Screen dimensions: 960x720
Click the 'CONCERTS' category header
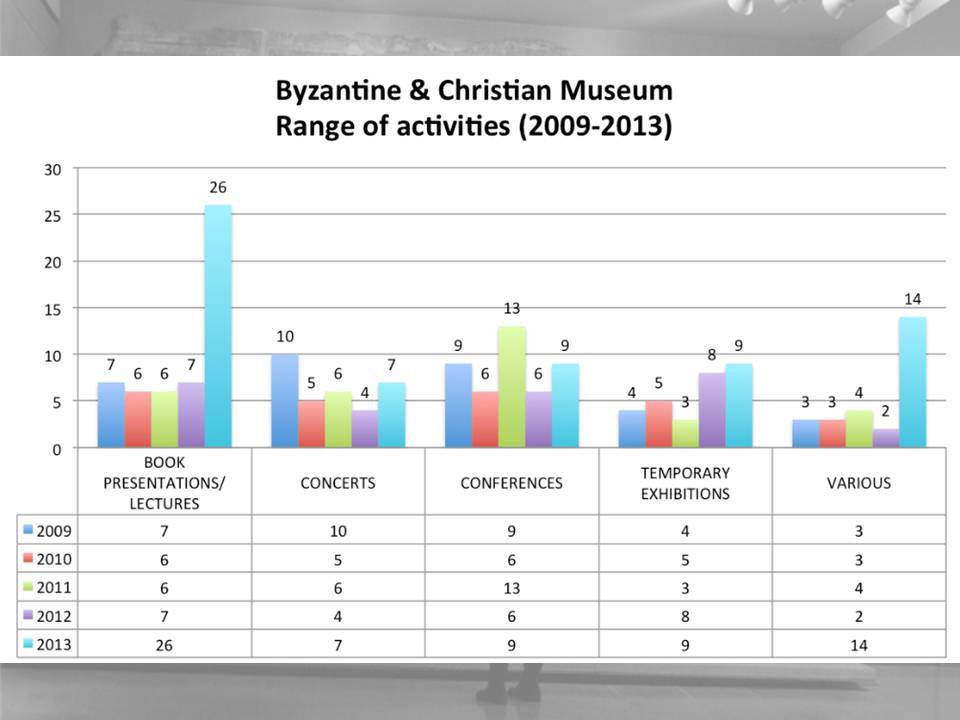tap(338, 483)
